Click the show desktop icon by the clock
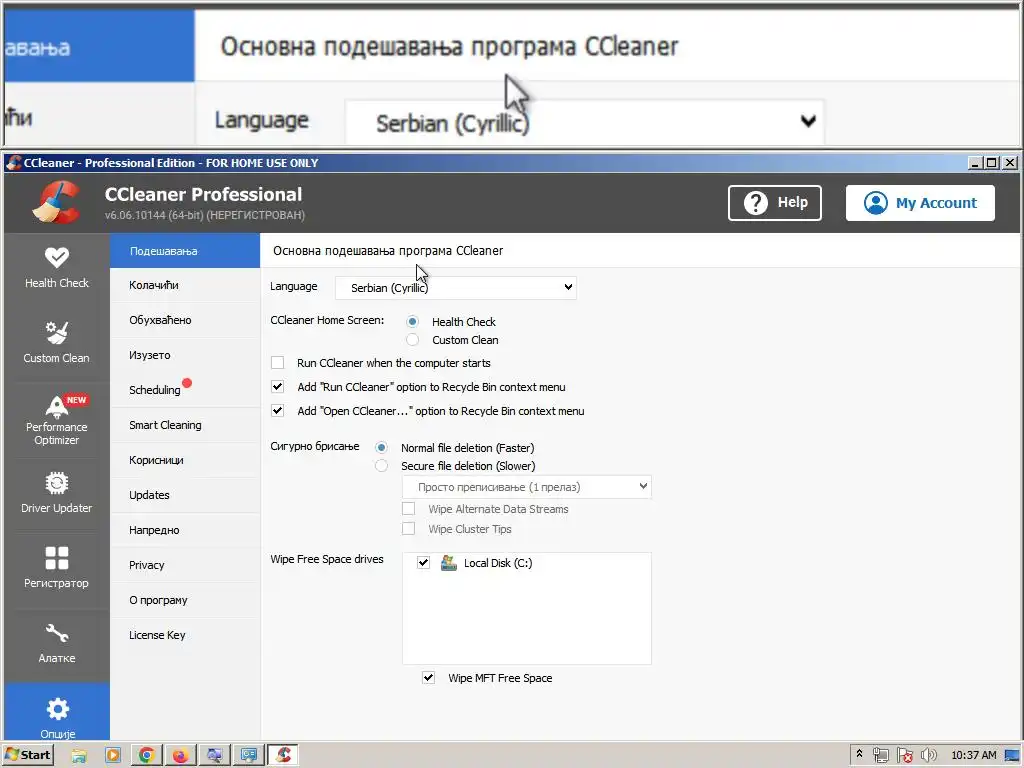 (1012, 756)
